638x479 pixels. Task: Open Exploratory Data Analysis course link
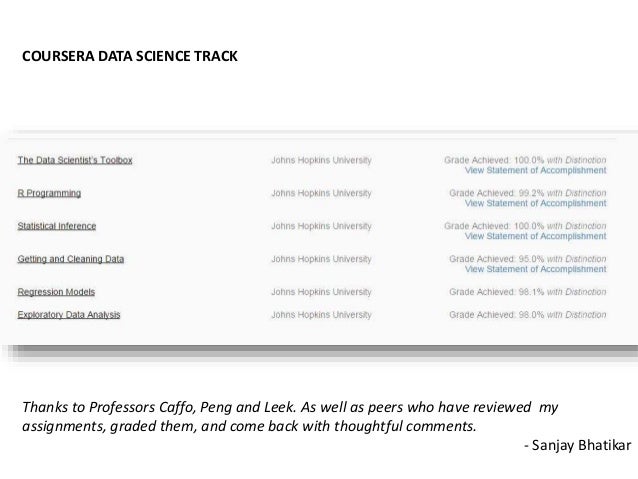pyautogui.click(x=69, y=315)
